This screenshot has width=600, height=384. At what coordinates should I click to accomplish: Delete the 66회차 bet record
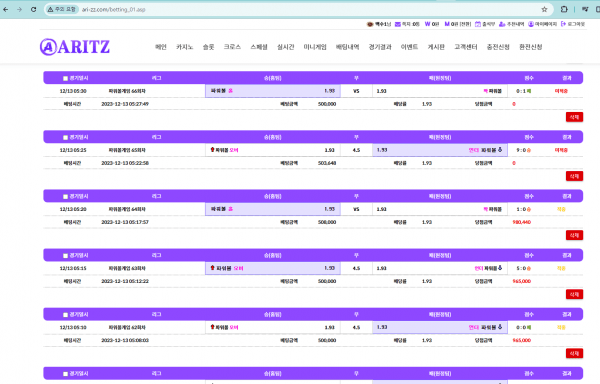(x=574, y=117)
